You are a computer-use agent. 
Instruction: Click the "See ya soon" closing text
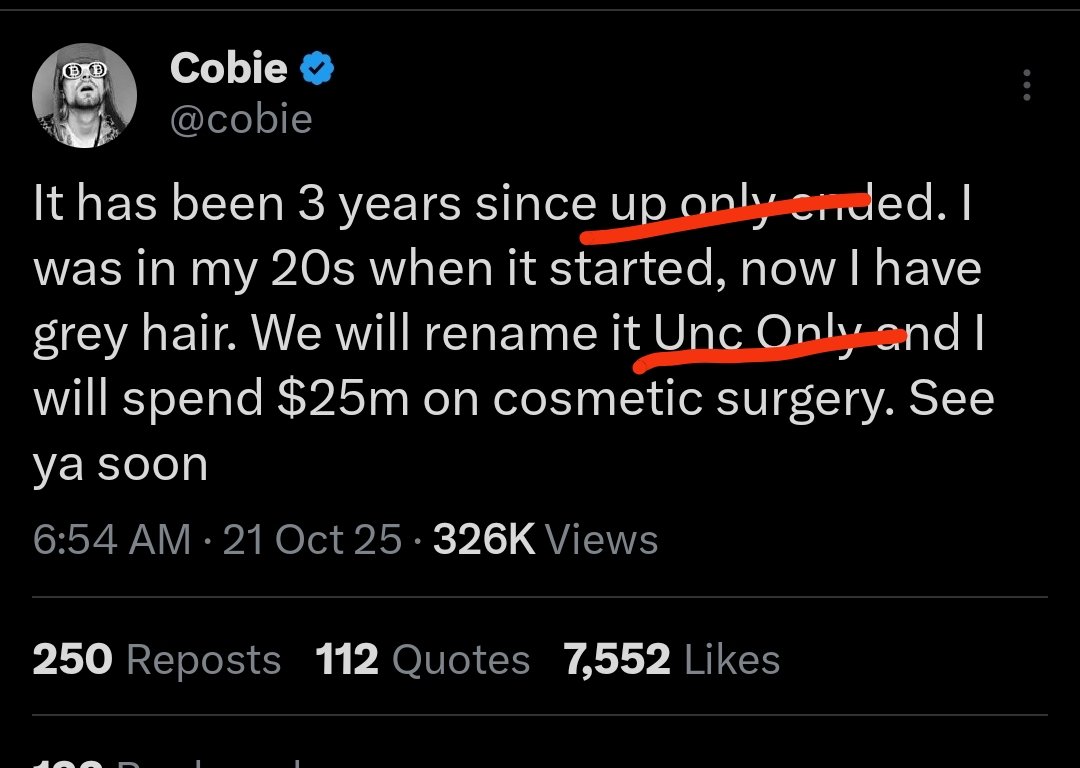coord(120,464)
